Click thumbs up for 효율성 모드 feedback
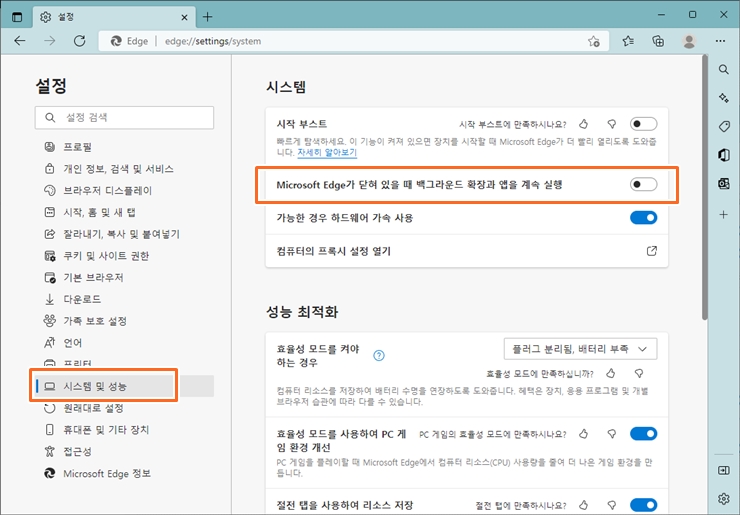 [611, 374]
